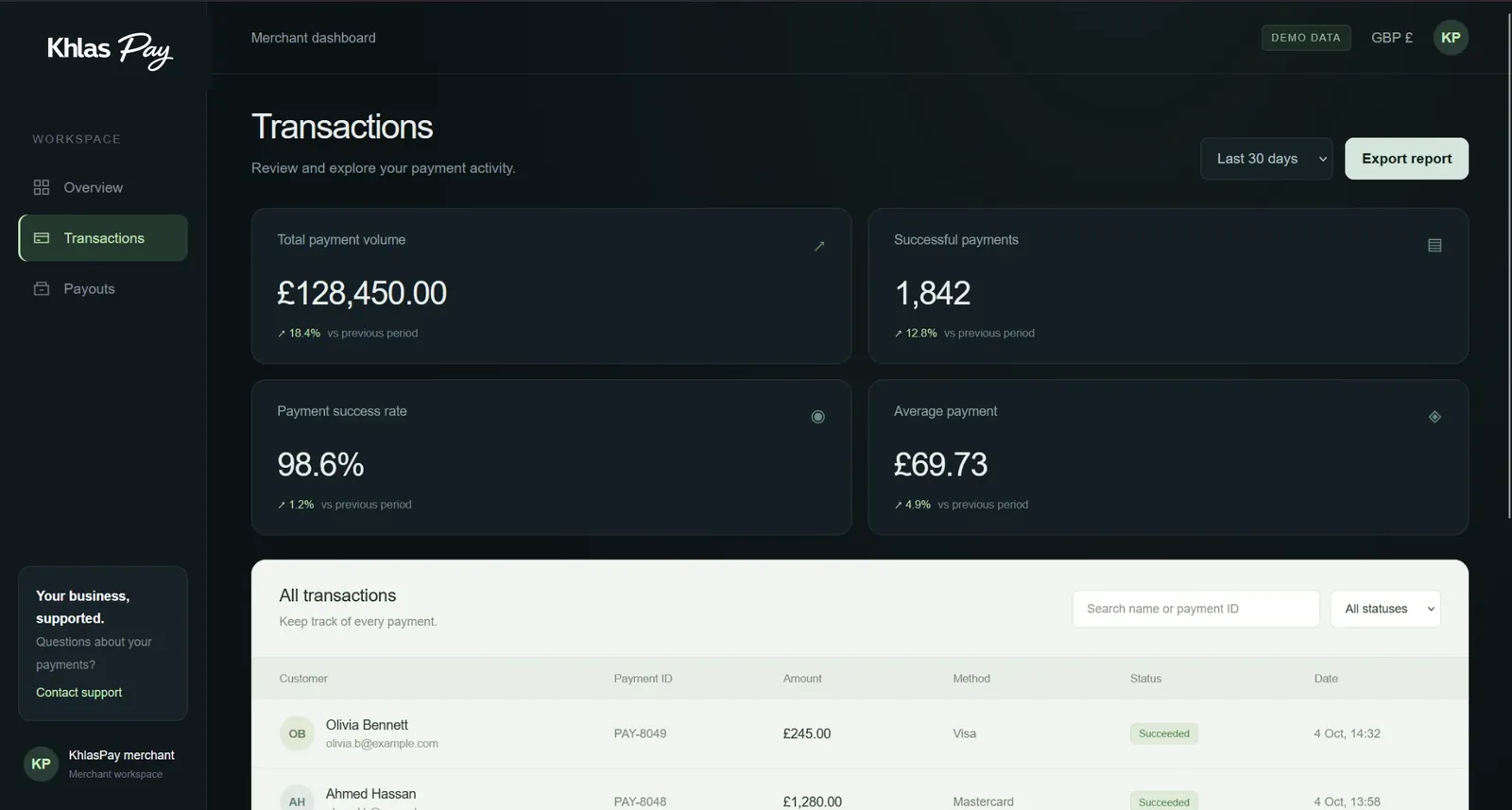Click the £245.00 amount cell
The width and height of the screenshot is (1512, 810).
807,733
